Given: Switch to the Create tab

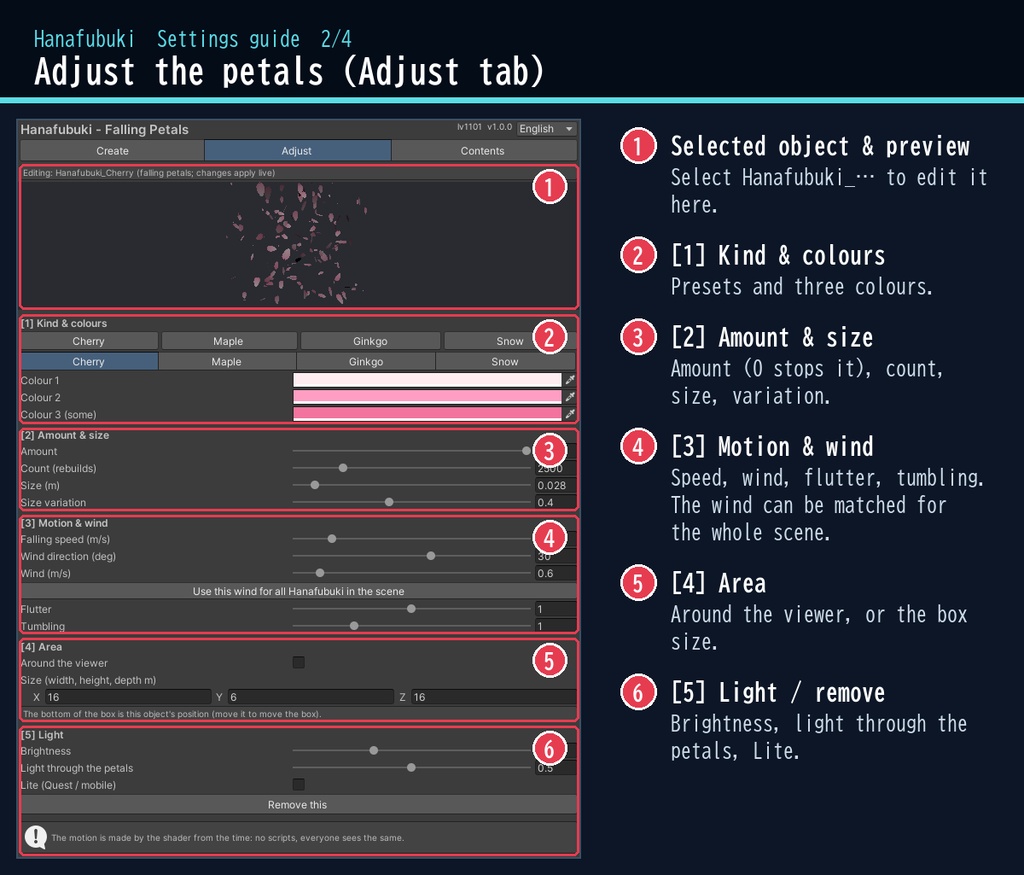Looking at the screenshot, I should (x=112, y=151).
